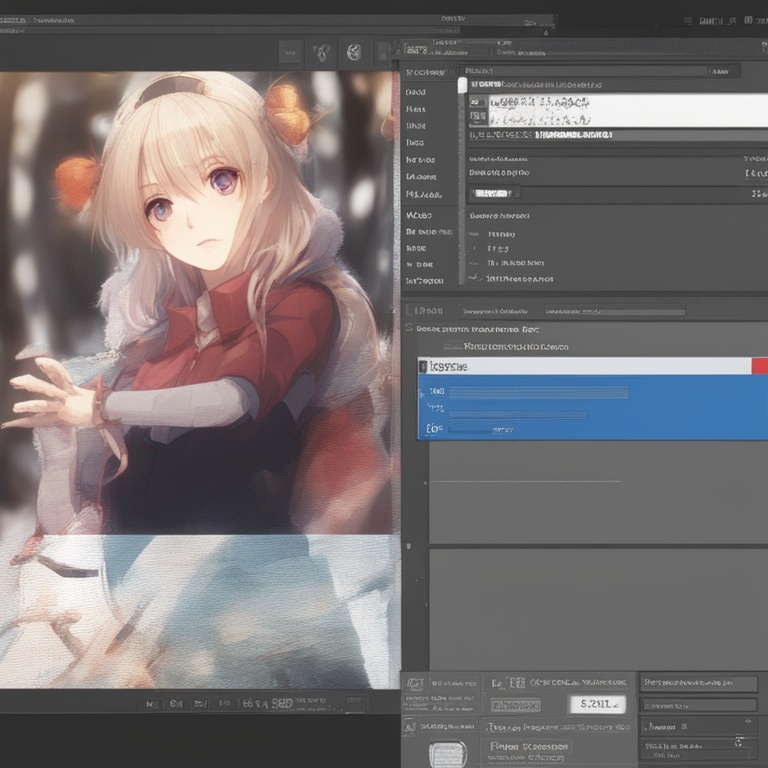Click the large rounded-square icon in the bottom panel
Screen dimensions: 768x768
pos(448,754)
